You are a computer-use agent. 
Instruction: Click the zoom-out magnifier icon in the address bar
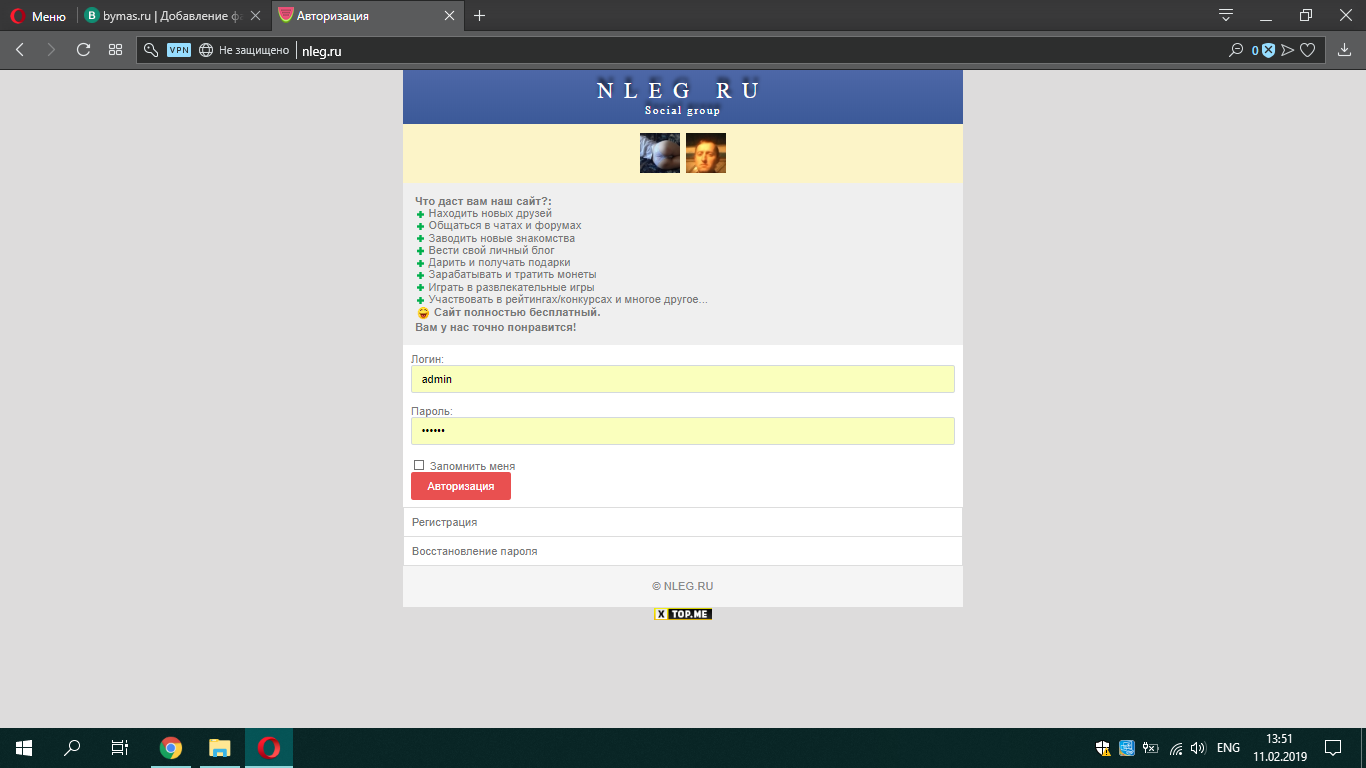[1236, 50]
